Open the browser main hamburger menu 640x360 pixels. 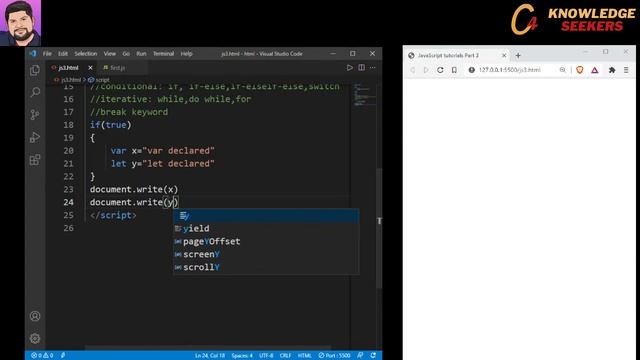click(x=626, y=70)
